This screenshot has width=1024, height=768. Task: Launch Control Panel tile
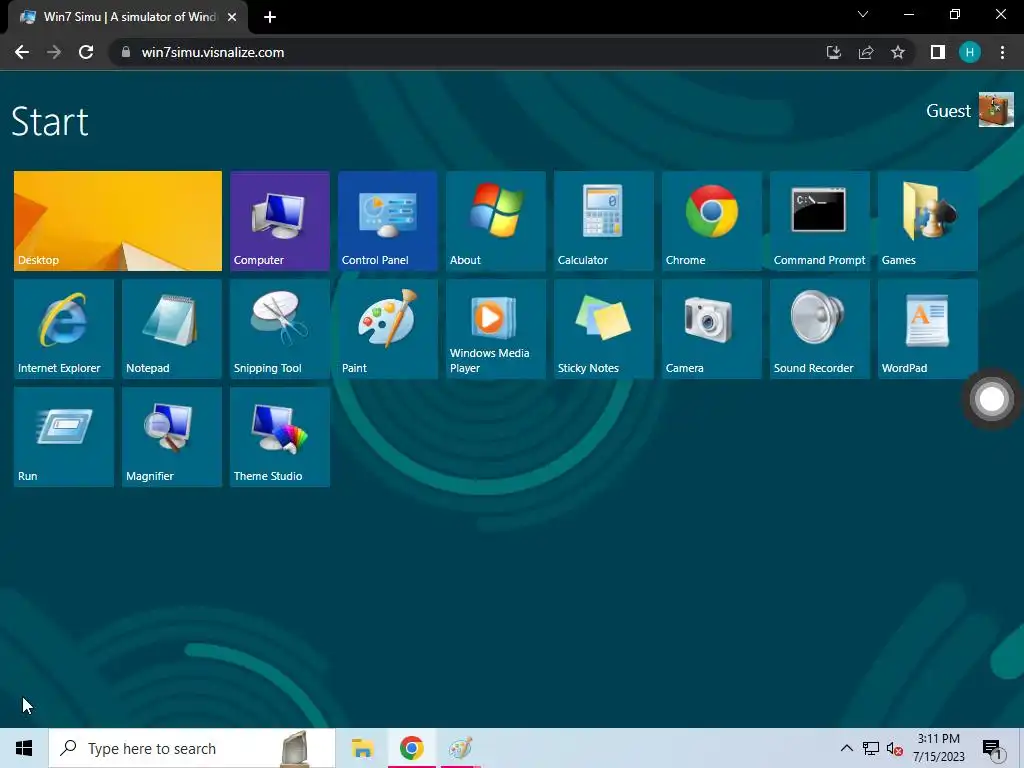pos(388,221)
